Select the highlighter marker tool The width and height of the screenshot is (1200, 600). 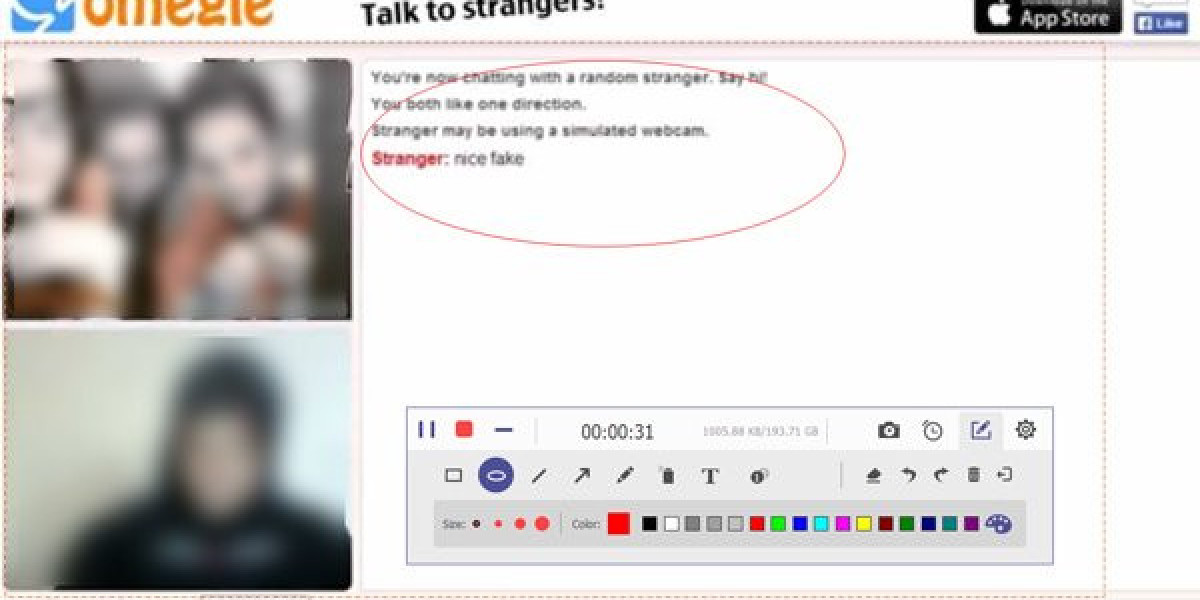point(667,476)
